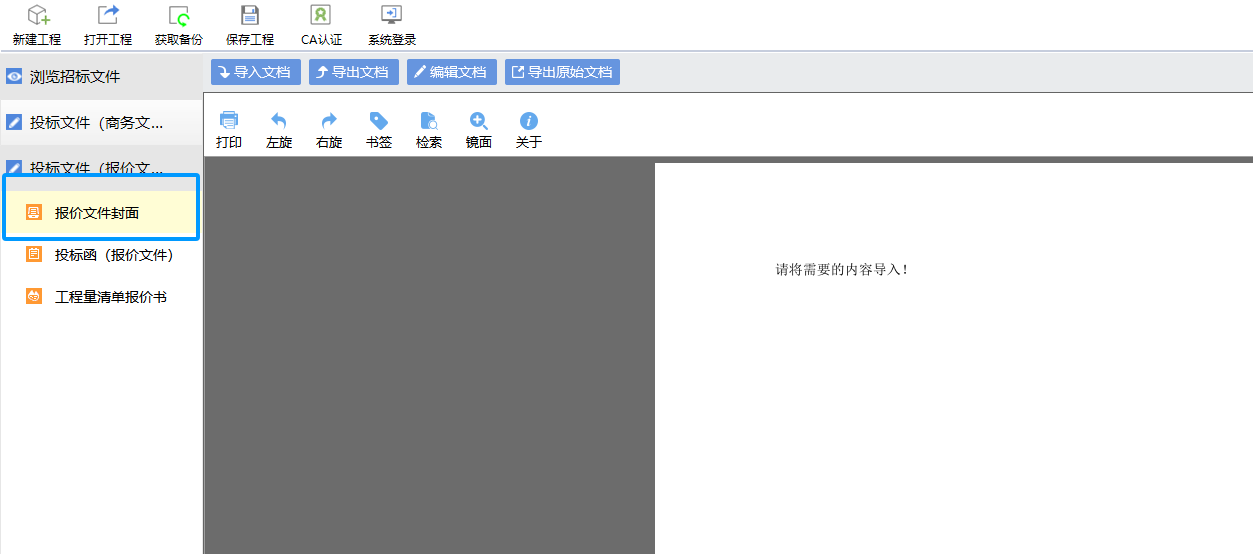1253x554 pixels.
Task: Open 投标文件（报价文... section
Action: pyautogui.click(x=101, y=168)
